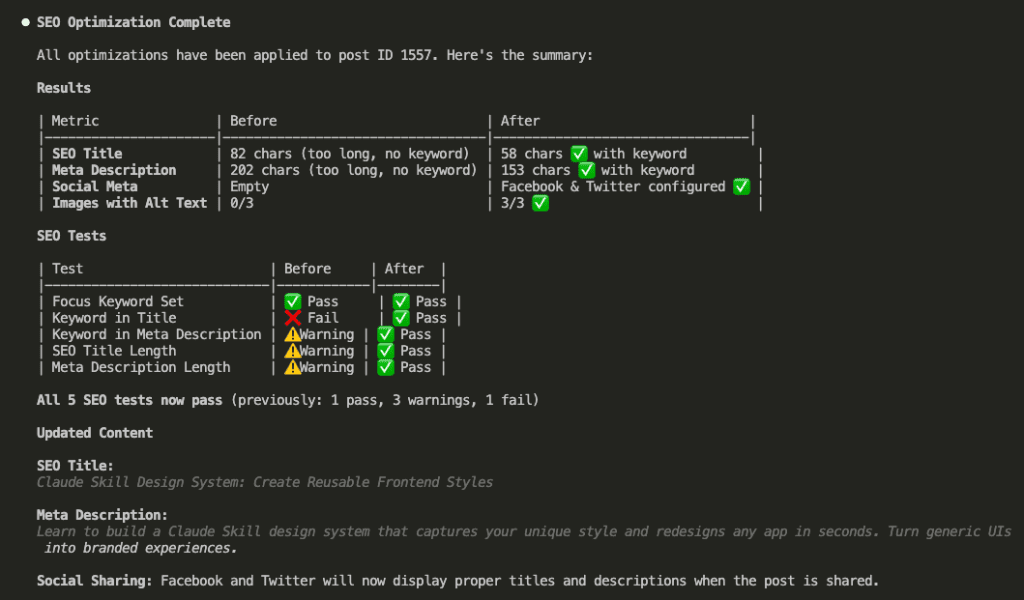Image resolution: width=1024 pixels, height=600 pixels.
Task: Click After-column checkmark for Keyword in Title
Action: pyautogui.click(x=401, y=318)
